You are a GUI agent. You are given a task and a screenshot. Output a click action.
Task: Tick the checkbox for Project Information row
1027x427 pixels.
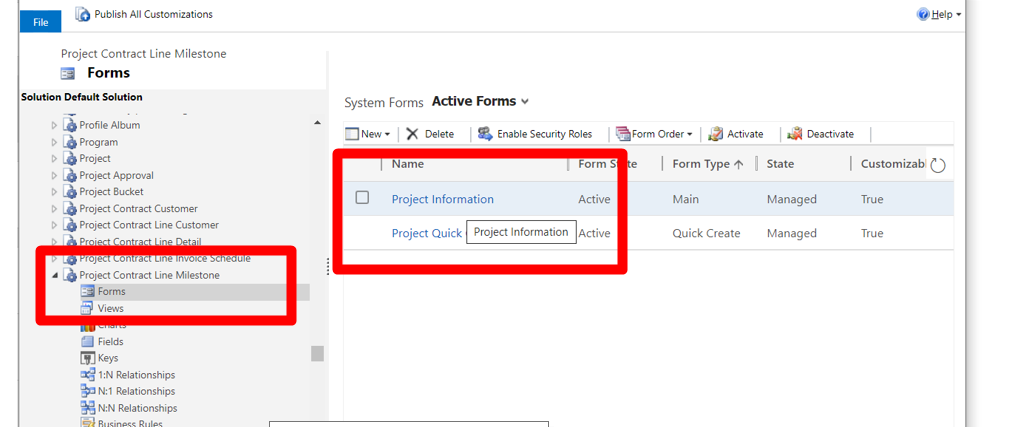pyautogui.click(x=362, y=198)
